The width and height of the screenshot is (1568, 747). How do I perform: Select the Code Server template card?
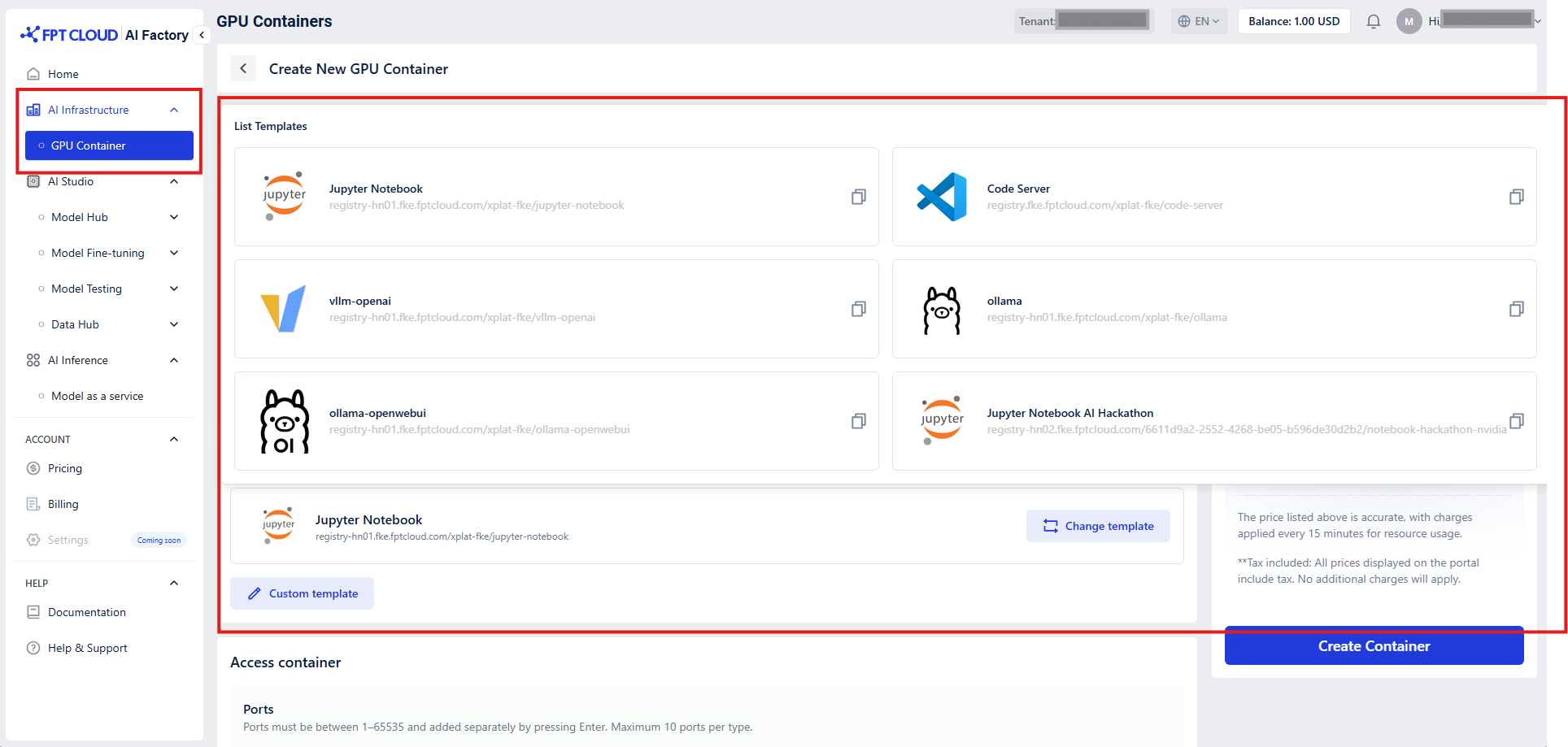(1214, 197)
